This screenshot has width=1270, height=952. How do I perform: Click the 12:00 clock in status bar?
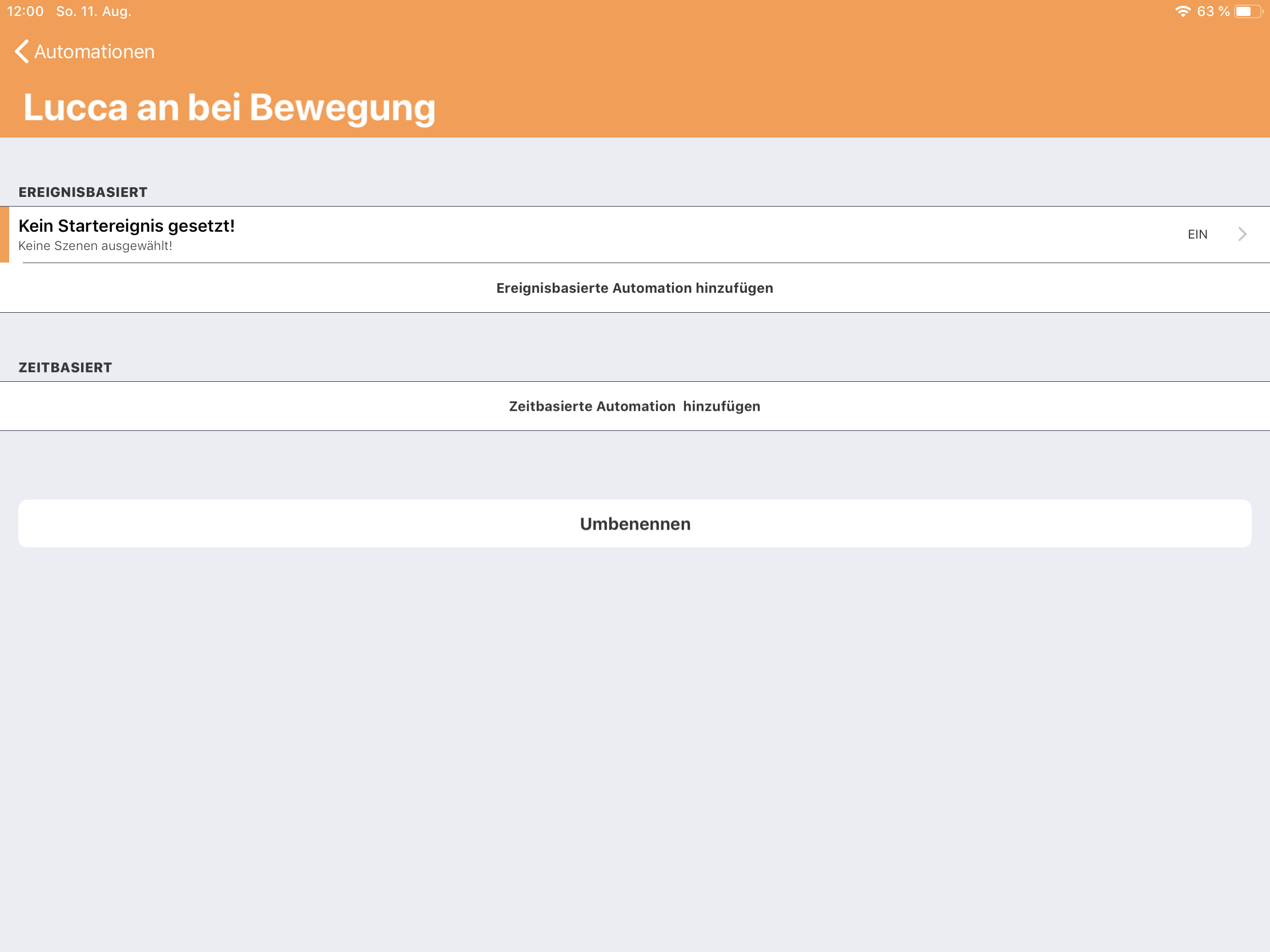click(x=25, y=11)
